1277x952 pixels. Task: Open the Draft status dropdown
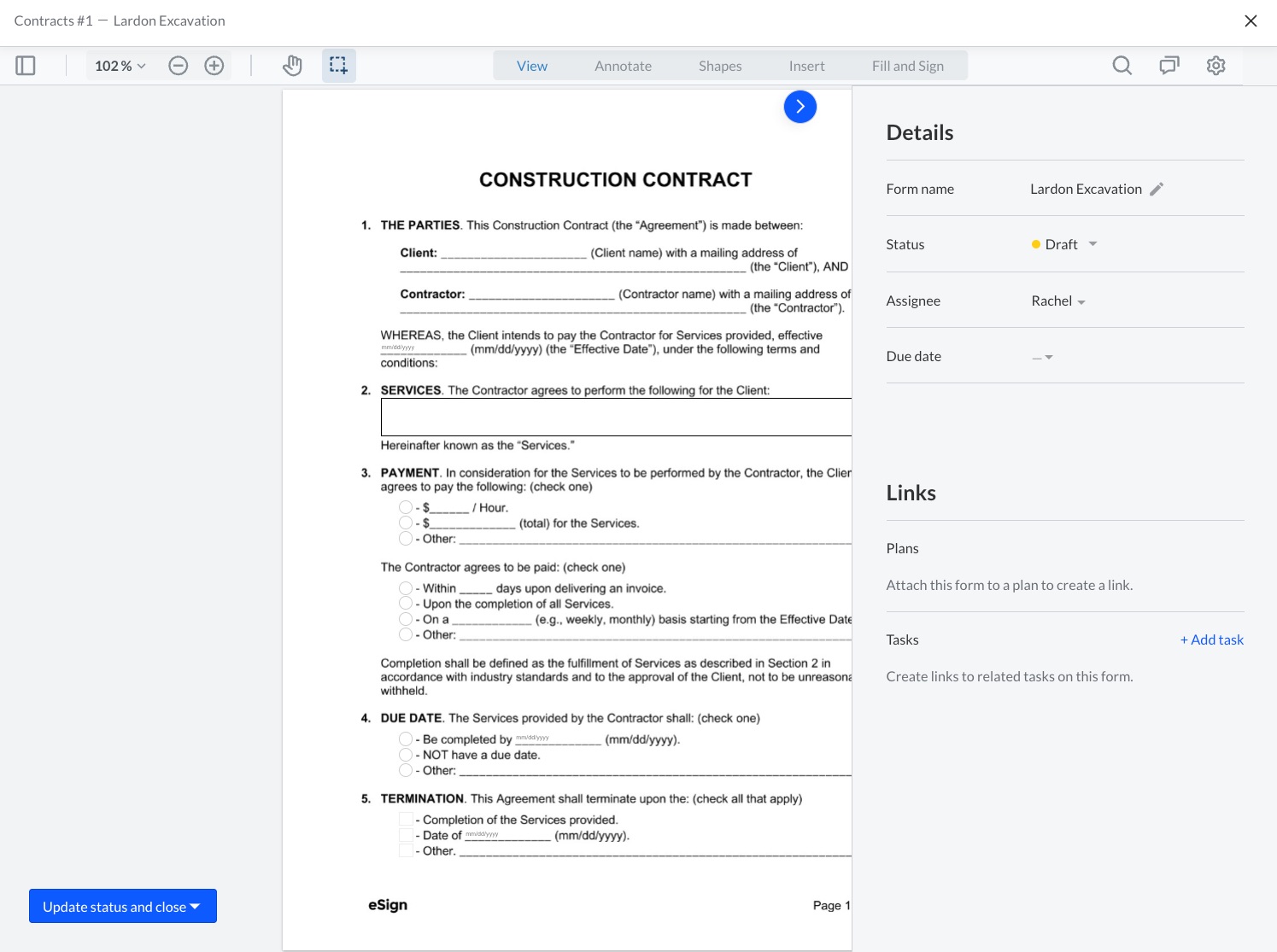pos(1064,244)
